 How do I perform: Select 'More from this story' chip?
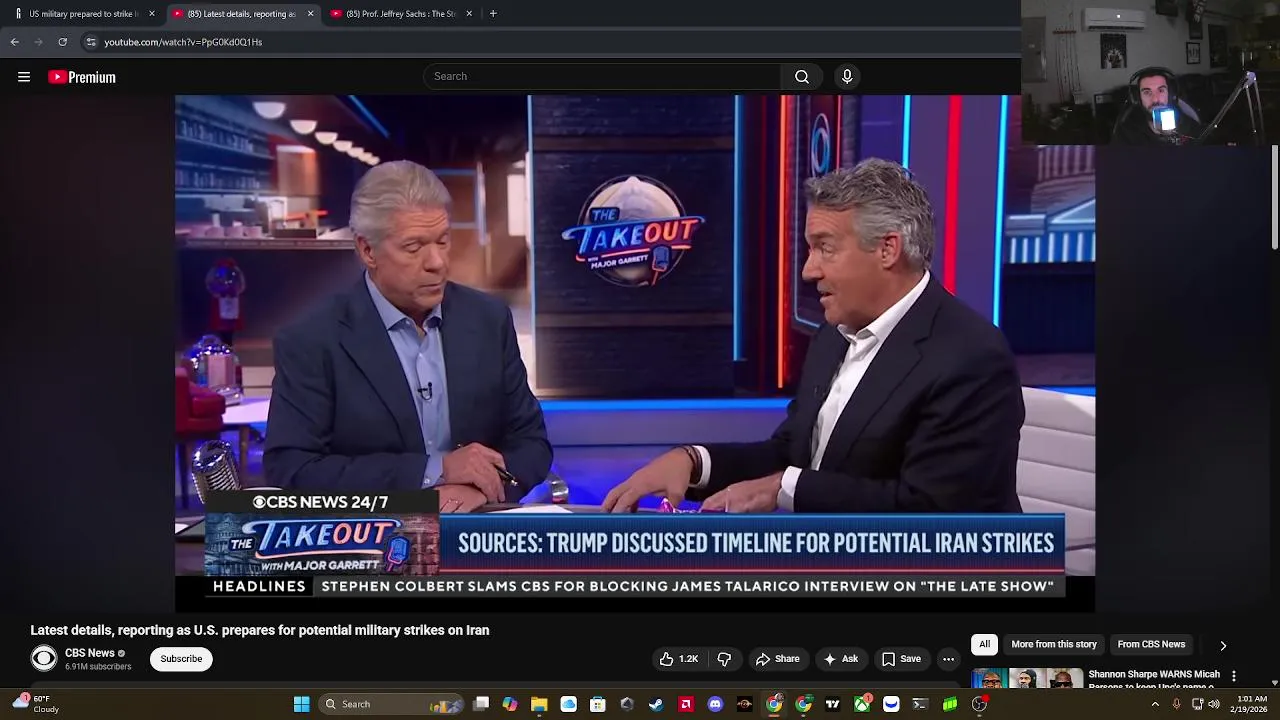tap(1054, 645)
